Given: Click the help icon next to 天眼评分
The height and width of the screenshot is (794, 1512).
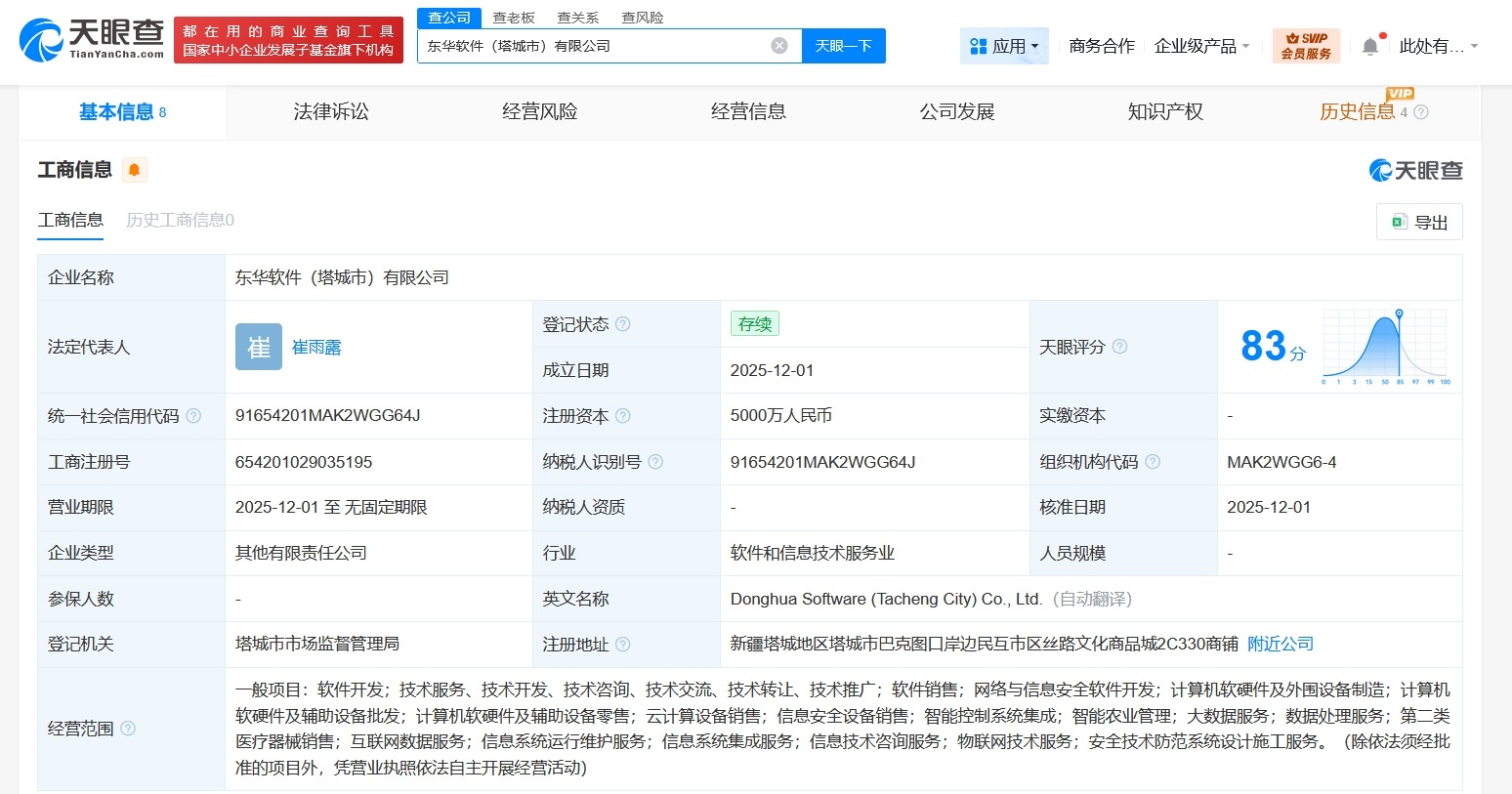Looking at the screenshot, I should (1118, 347).
